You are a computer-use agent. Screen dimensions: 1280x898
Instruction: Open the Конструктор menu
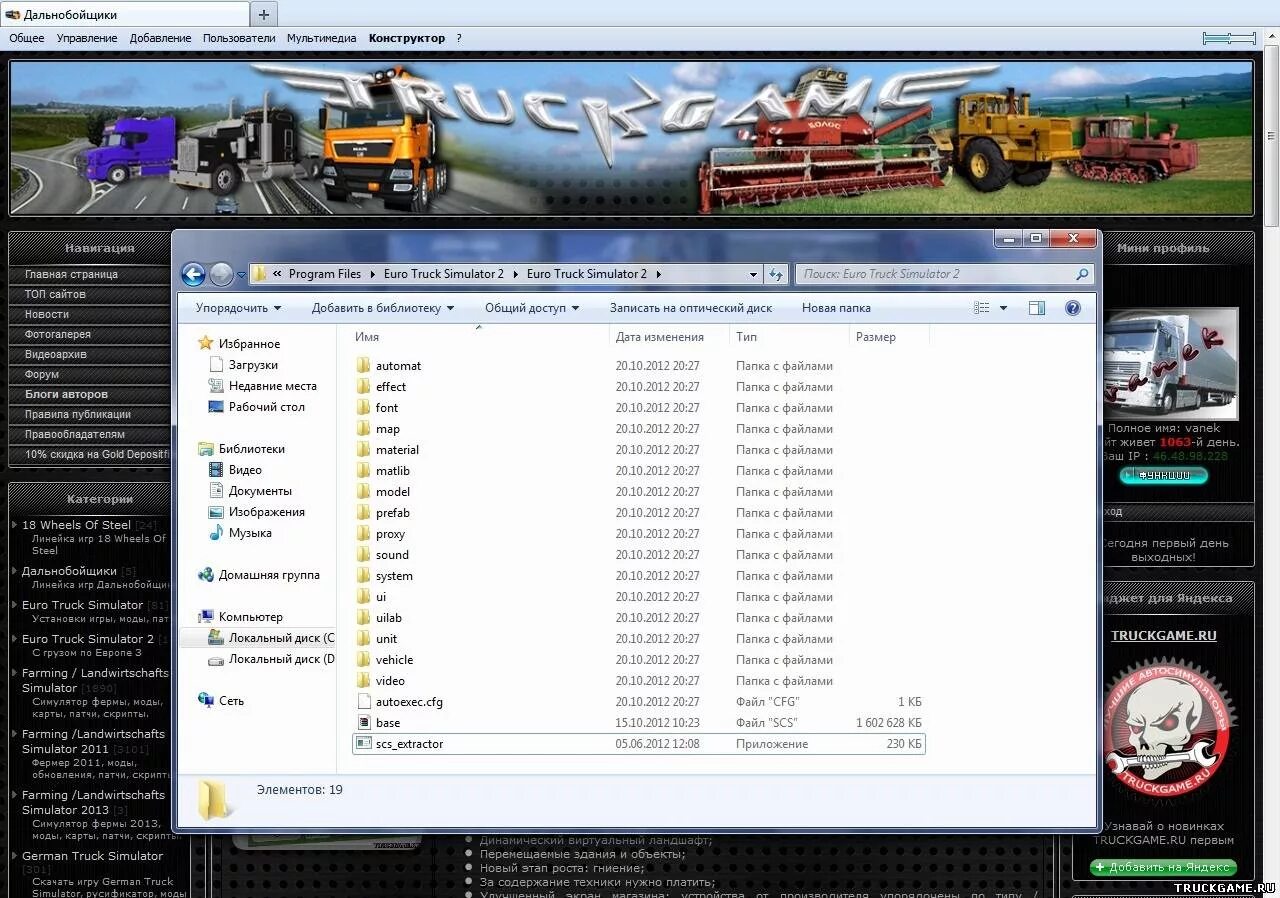tap(407, 38)
